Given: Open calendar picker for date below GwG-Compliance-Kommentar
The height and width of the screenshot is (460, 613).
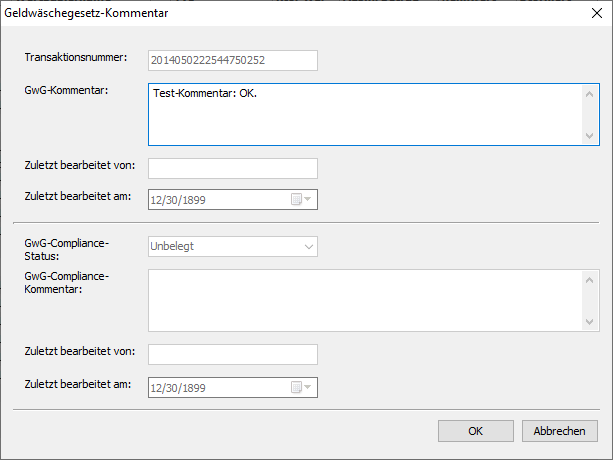Looking at the screenshot, I should pos(302,387).
